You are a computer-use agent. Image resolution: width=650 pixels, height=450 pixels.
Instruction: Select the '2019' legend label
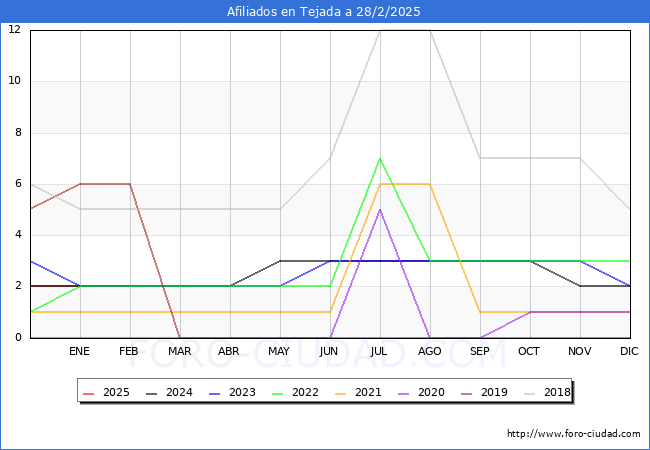(x=494, y=392)
